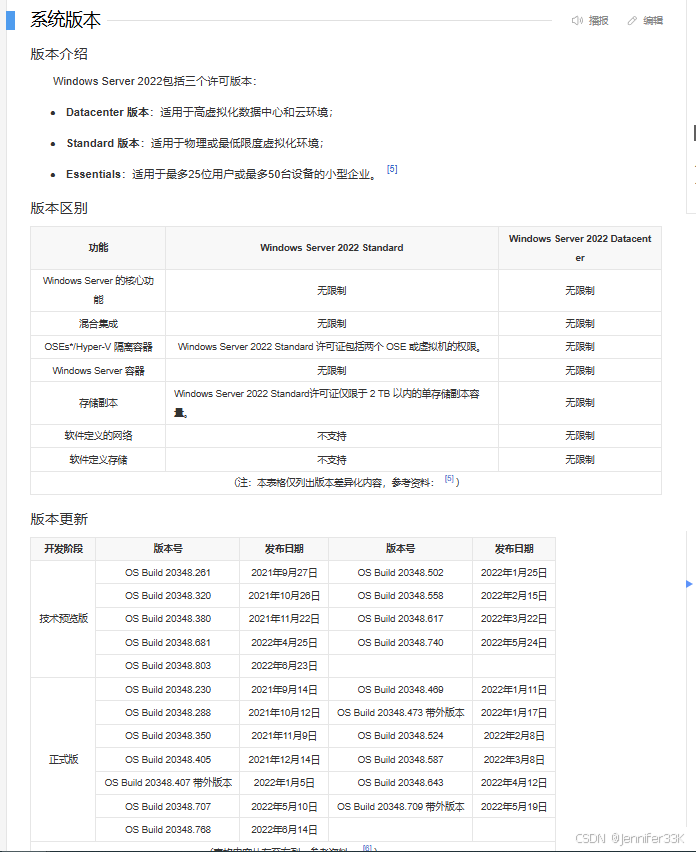Click the 功能 column header
Image resolution: width=696 pixels, height=852 pixels.
pyautogui.click(x=98, y=248)
